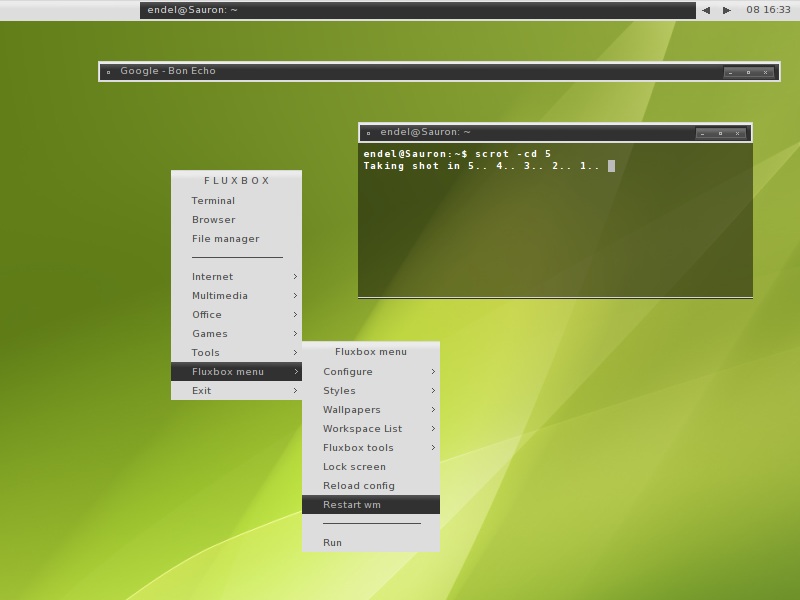Click the Configure row's arrow chevron
Screen dimensions: 800x600
[x=433, y=371]
